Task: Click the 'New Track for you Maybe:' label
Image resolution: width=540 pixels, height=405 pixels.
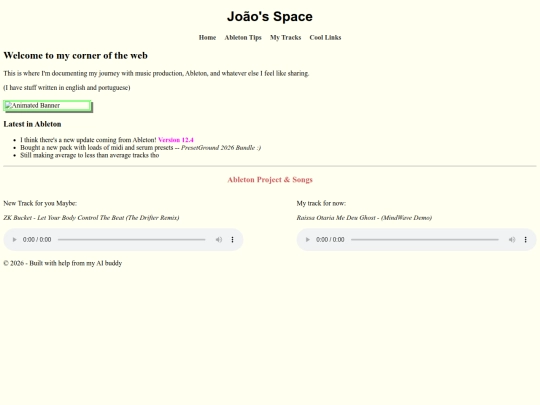Action: pyautogui.click(x=40, y=204)
